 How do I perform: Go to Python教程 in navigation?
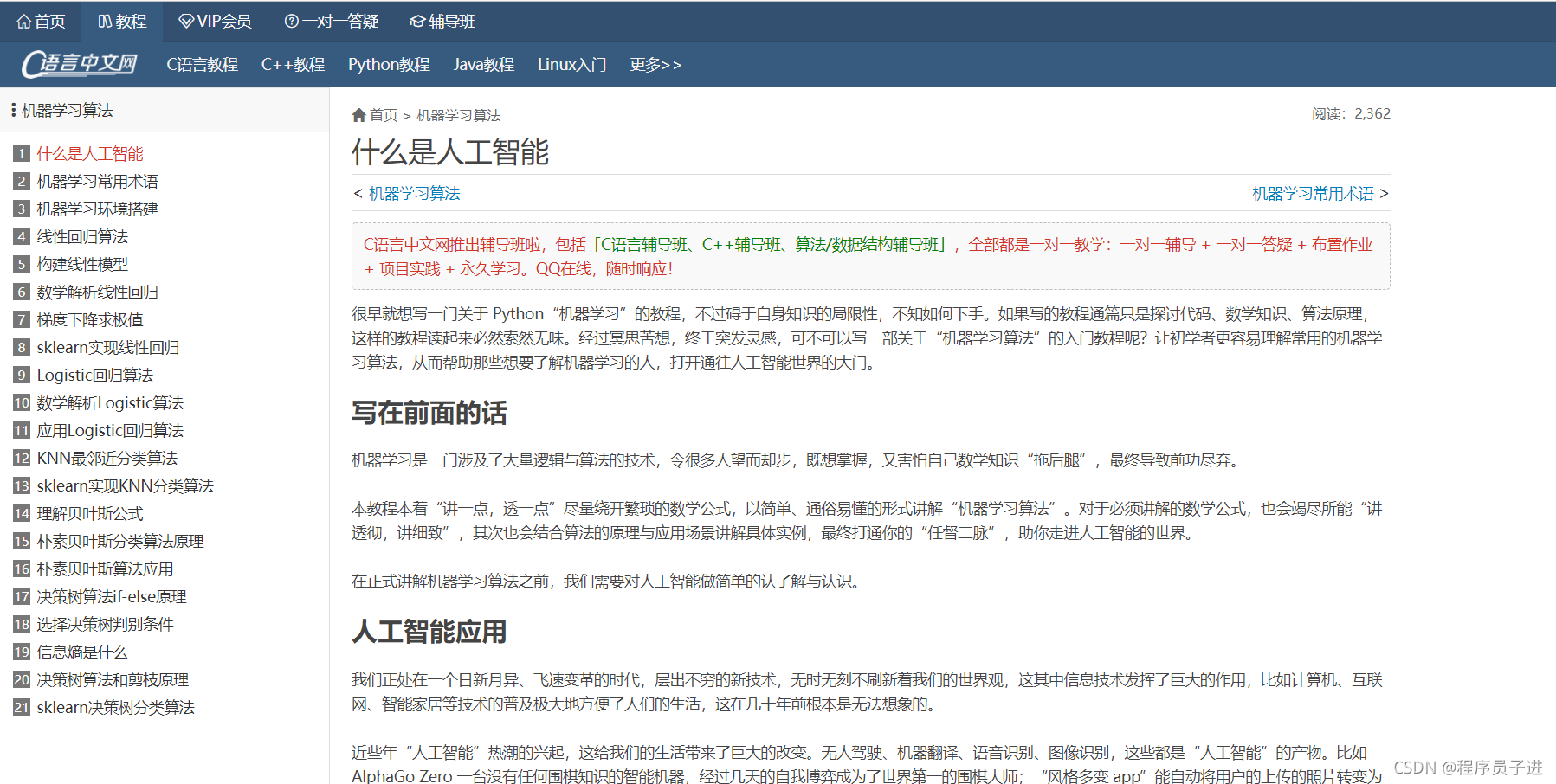(389, 64)
